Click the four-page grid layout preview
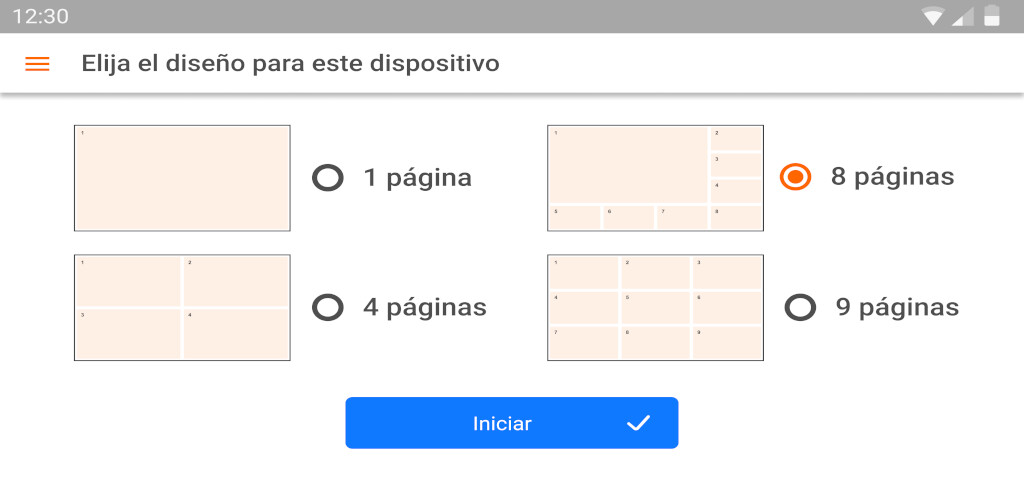Viewport: 1024px width, 500px height. pos(182,307)
